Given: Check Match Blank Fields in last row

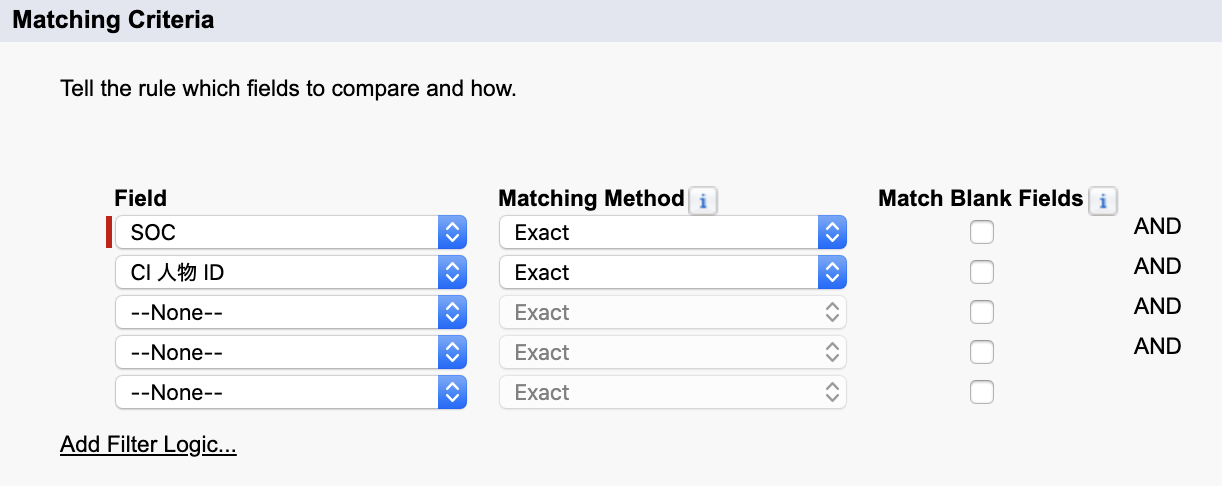Looking at the screenshot, I should [982, 393].
